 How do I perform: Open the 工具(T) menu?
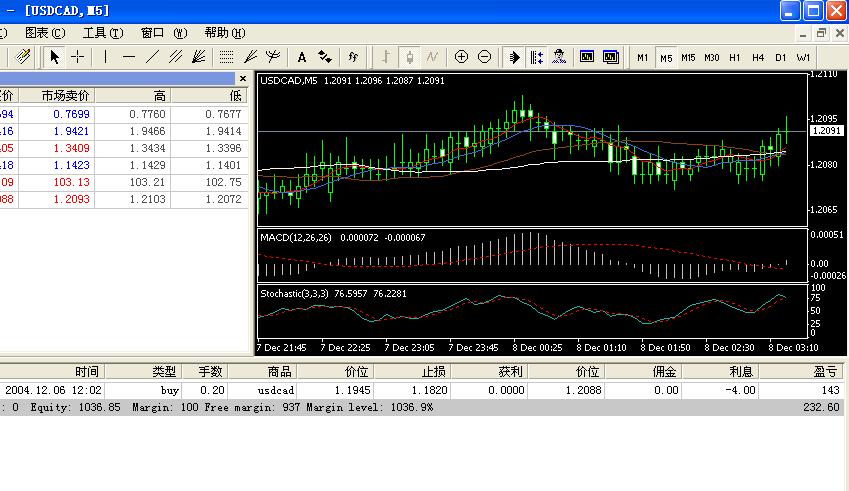[x=103, y=33]
